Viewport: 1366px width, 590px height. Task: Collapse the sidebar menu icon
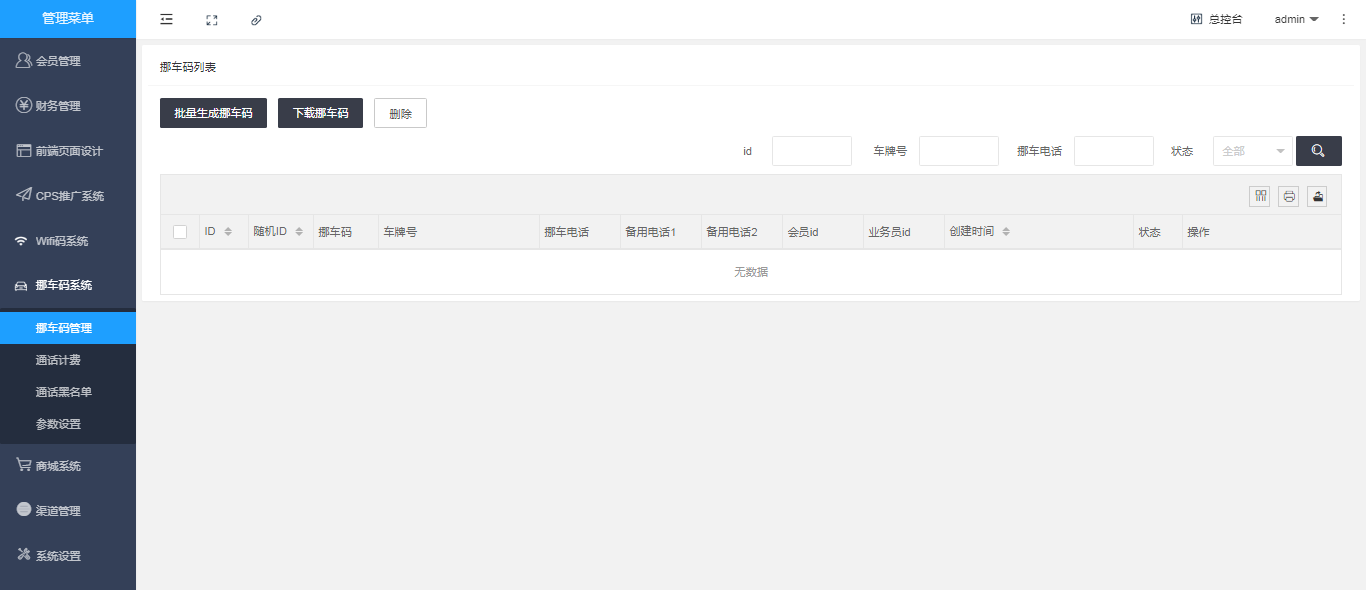[166, 19]
